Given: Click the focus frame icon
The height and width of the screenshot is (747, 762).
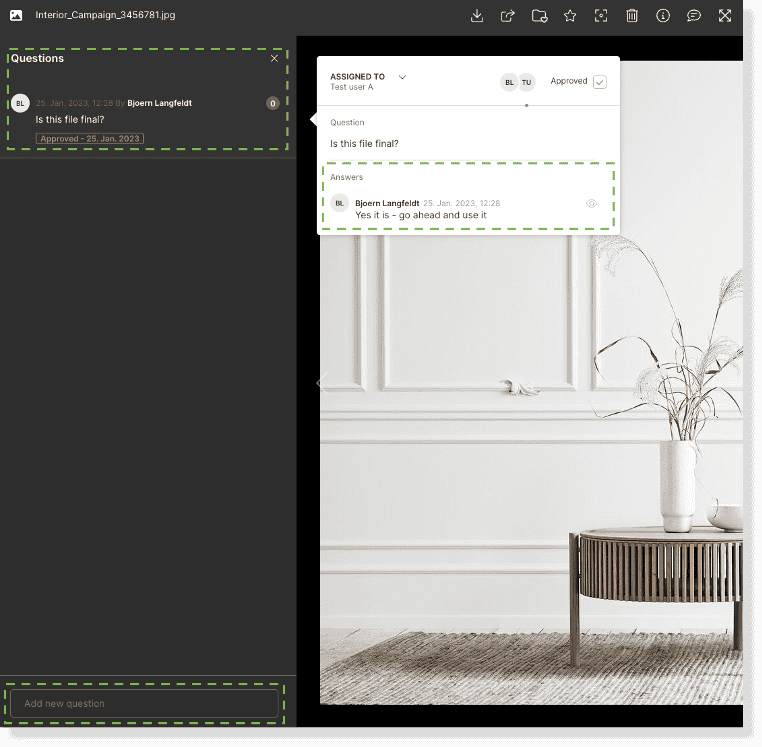Looking at the screenshot, I should [601, 16].
